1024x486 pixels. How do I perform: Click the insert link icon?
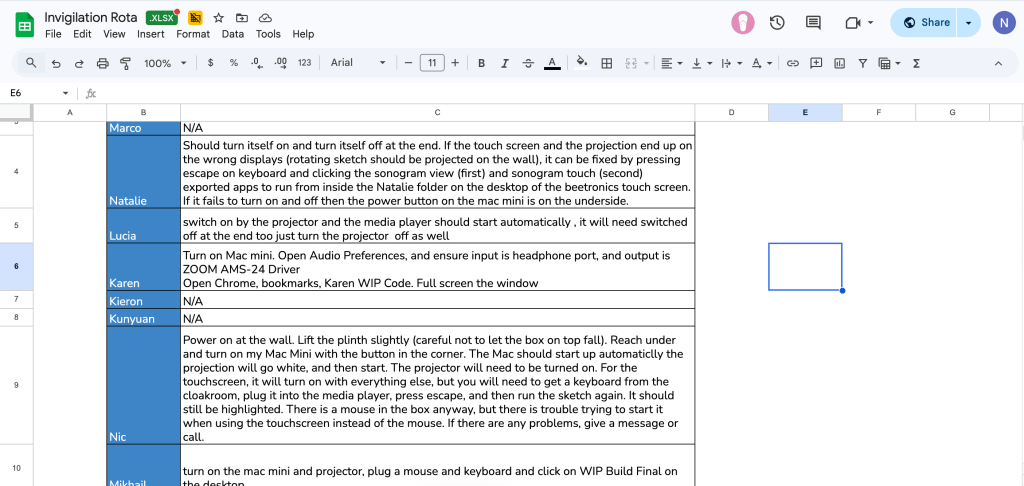pyautogui.click(x=792, y=63)
